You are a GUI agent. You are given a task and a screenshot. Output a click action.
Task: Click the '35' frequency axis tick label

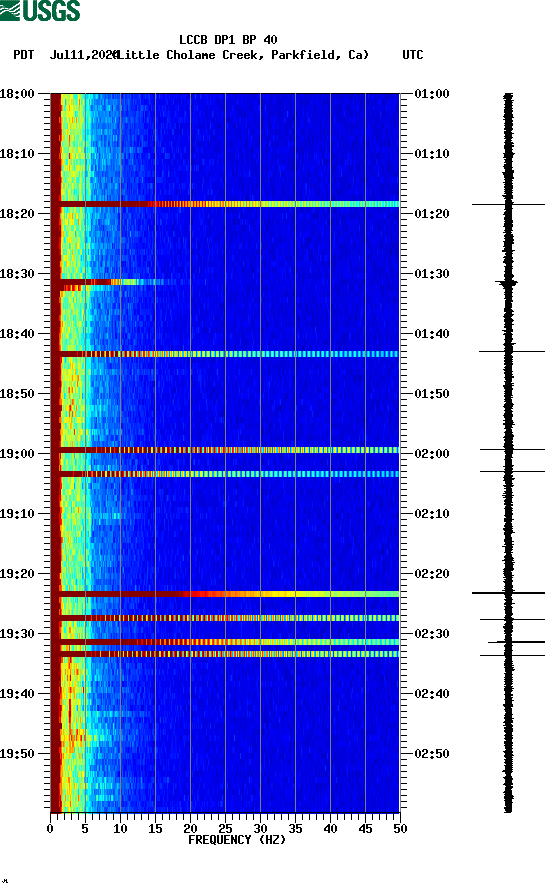295,829
